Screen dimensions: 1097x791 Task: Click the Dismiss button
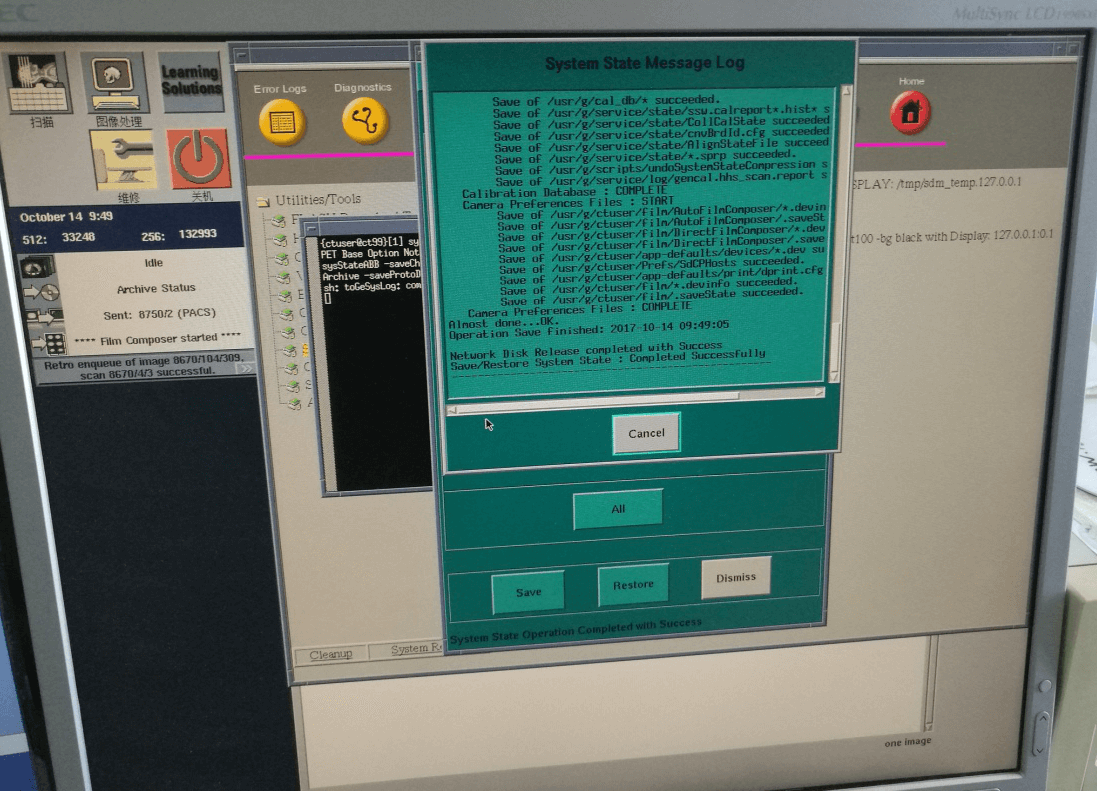736,577
